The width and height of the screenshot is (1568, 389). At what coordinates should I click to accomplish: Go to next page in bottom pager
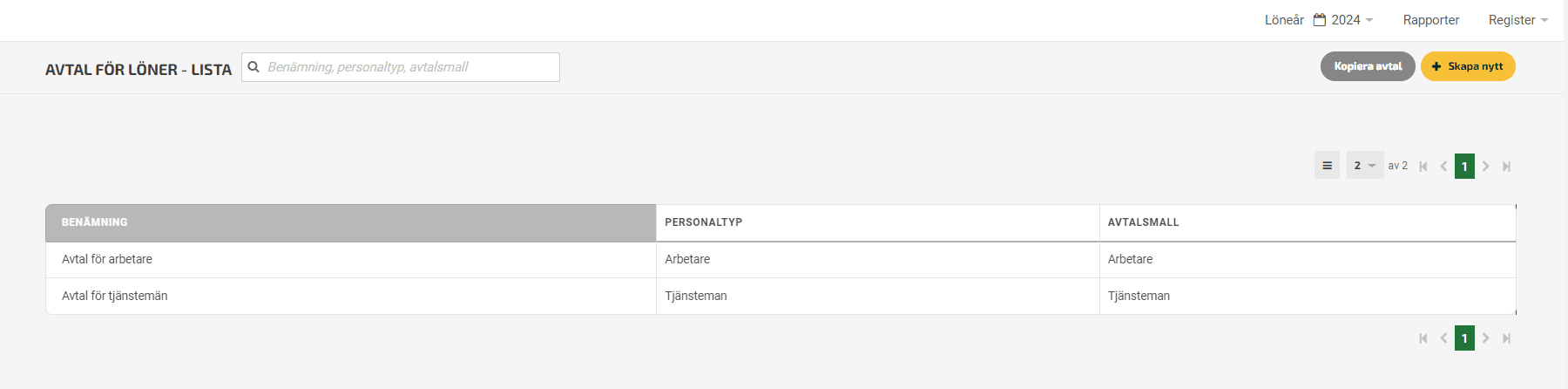click(1486, 338)
